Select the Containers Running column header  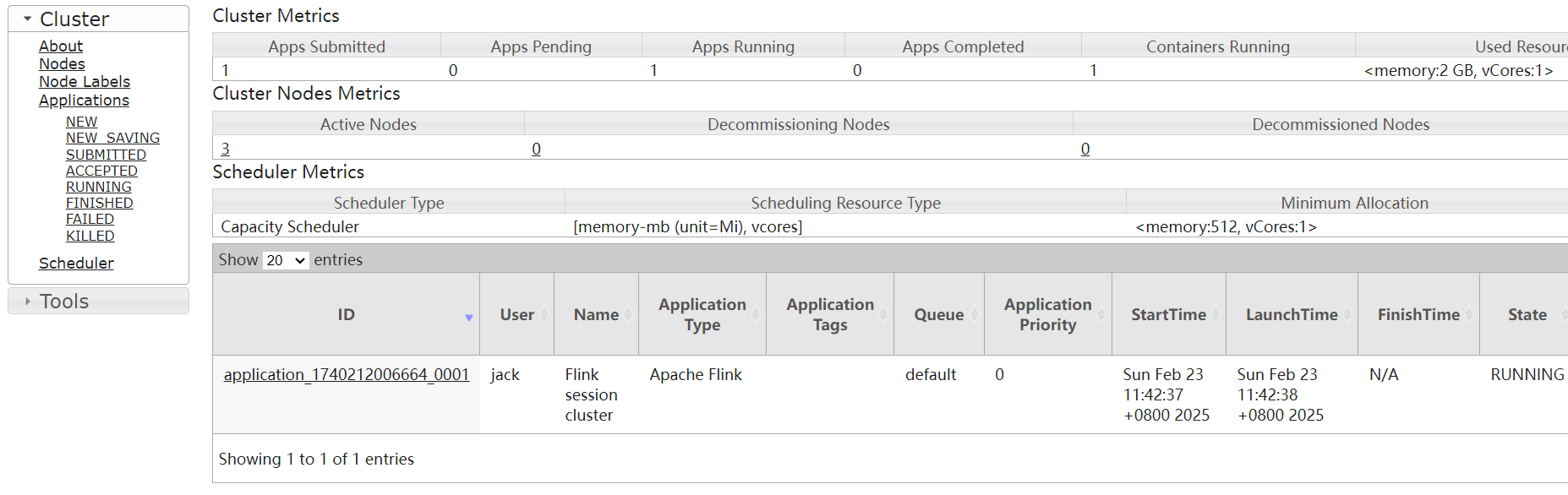[x=1218, y=46]
